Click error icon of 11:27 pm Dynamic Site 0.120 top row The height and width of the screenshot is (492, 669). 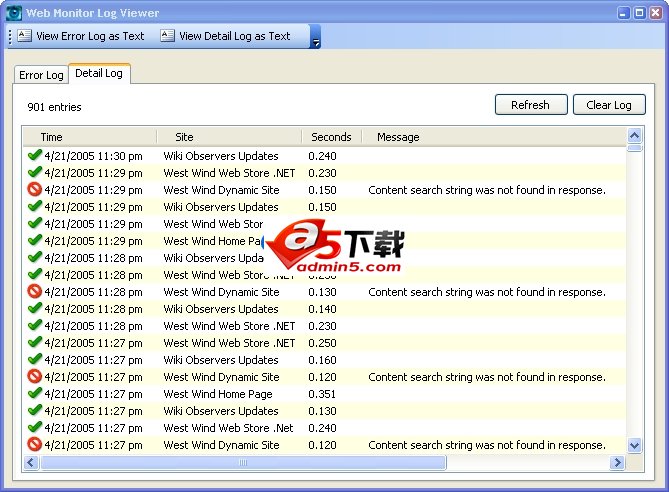pyautogui.click(x=35, y=376)
